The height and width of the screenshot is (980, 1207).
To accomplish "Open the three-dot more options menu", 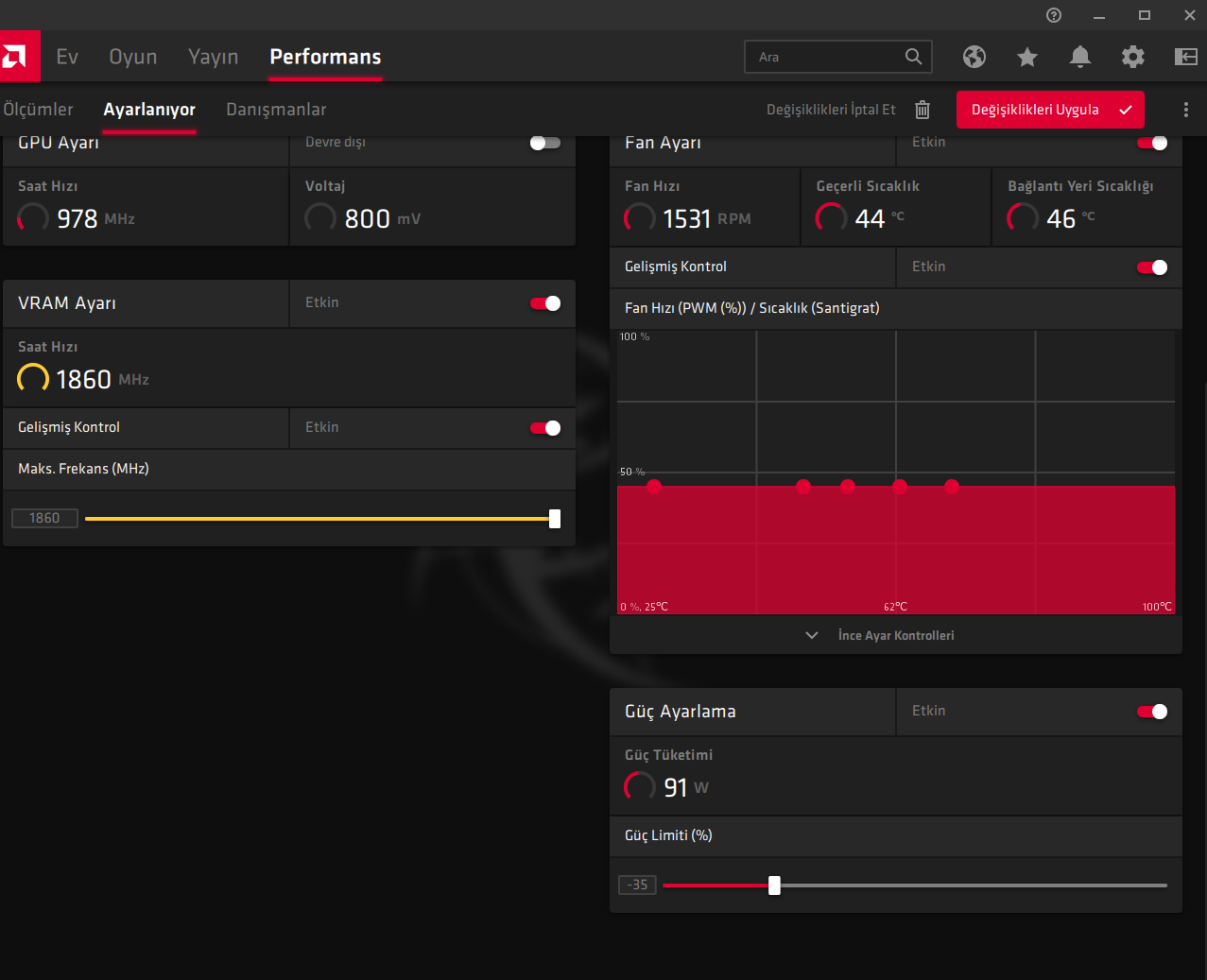I will [x=1186, y=110].
